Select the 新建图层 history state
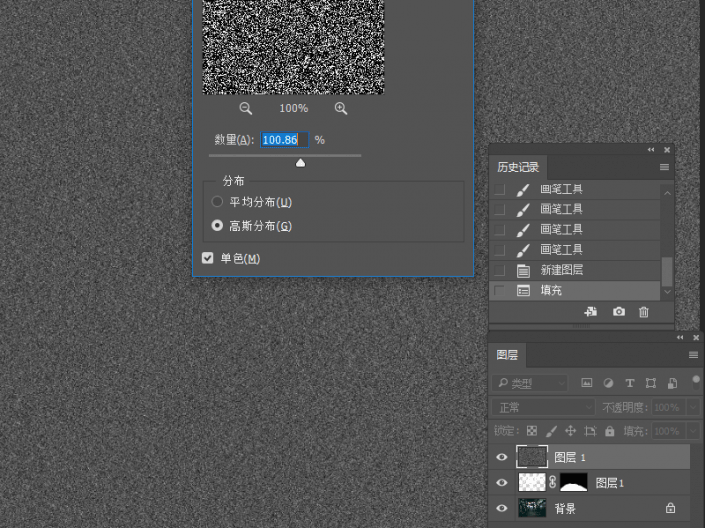The image size is (705, 528). 575,270
